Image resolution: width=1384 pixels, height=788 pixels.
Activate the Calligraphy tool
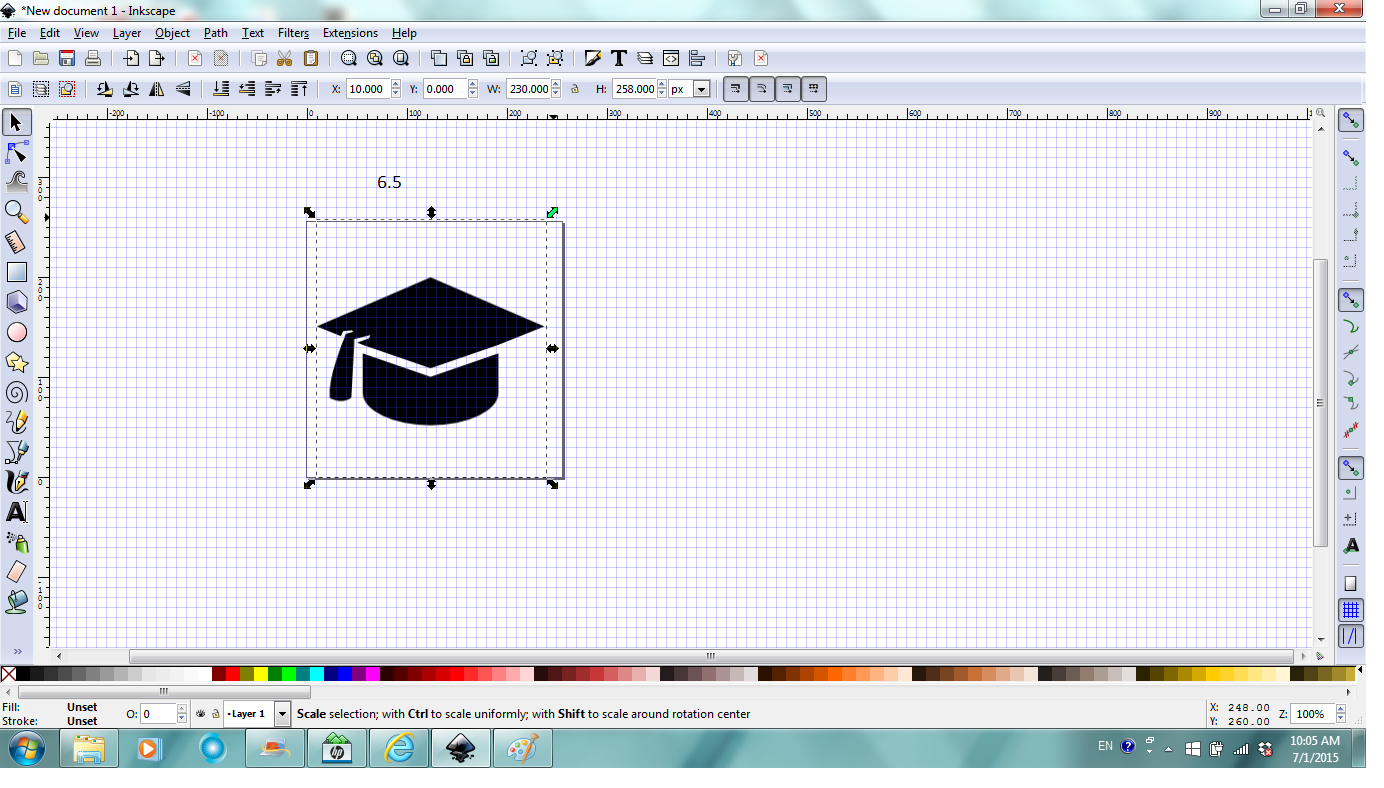[x=17, y=482]
